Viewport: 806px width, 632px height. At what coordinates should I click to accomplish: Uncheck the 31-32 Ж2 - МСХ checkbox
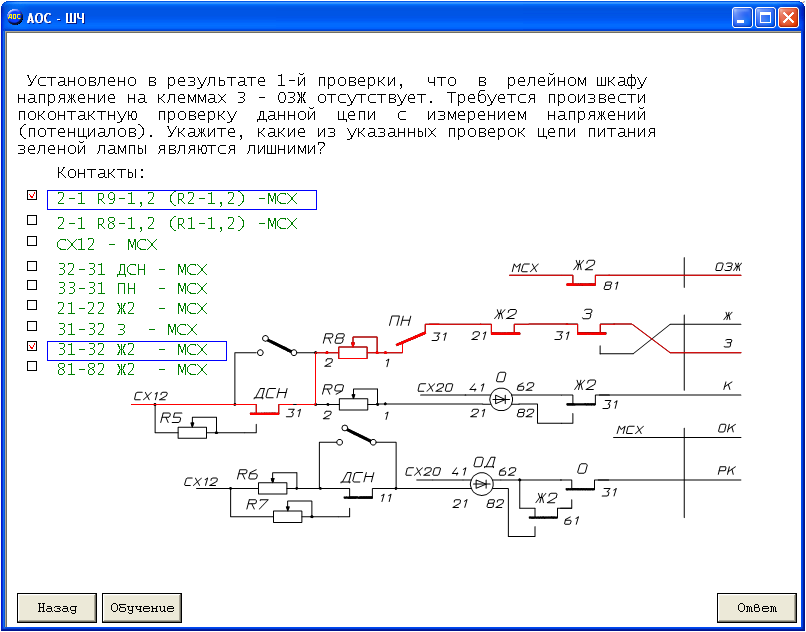[x=32, y=346]
